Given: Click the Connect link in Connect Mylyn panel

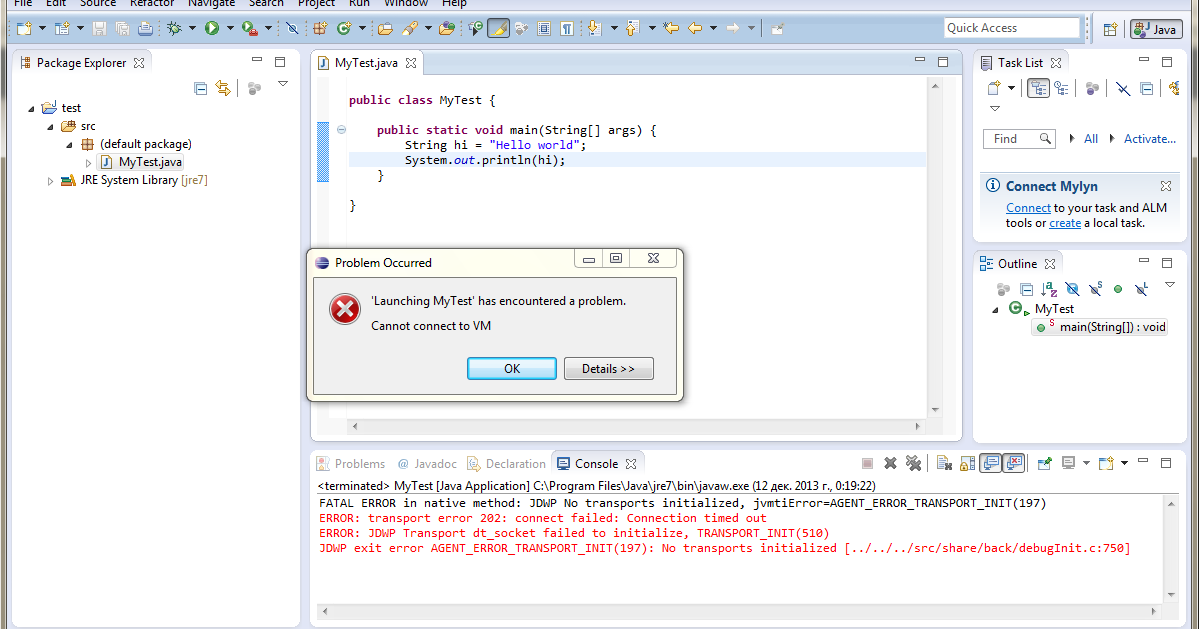Looking at the screenshot, I should point(1028,208).
